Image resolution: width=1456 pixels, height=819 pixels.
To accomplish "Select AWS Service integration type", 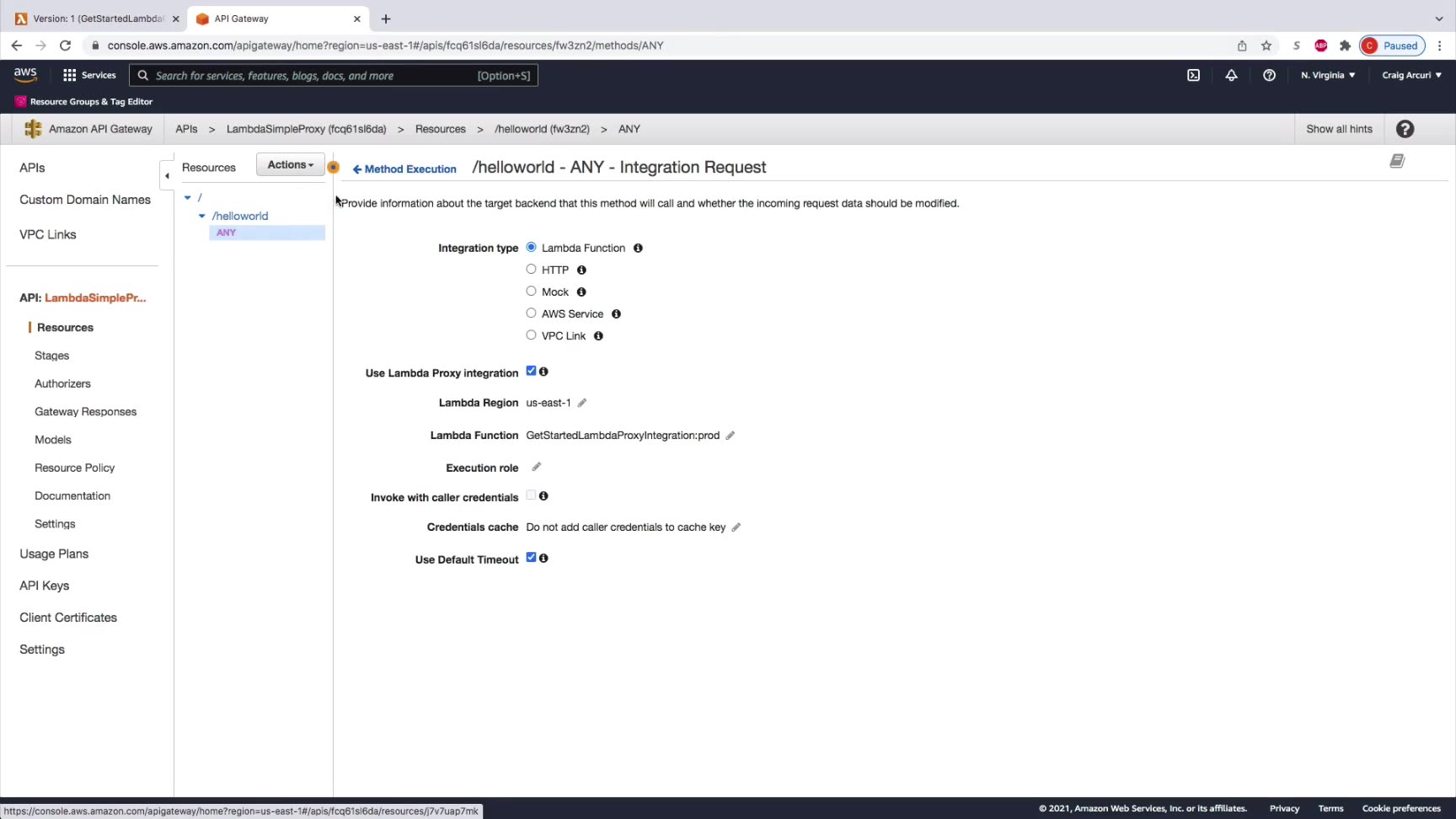I will pyautogui.click(x=531, y=313).
